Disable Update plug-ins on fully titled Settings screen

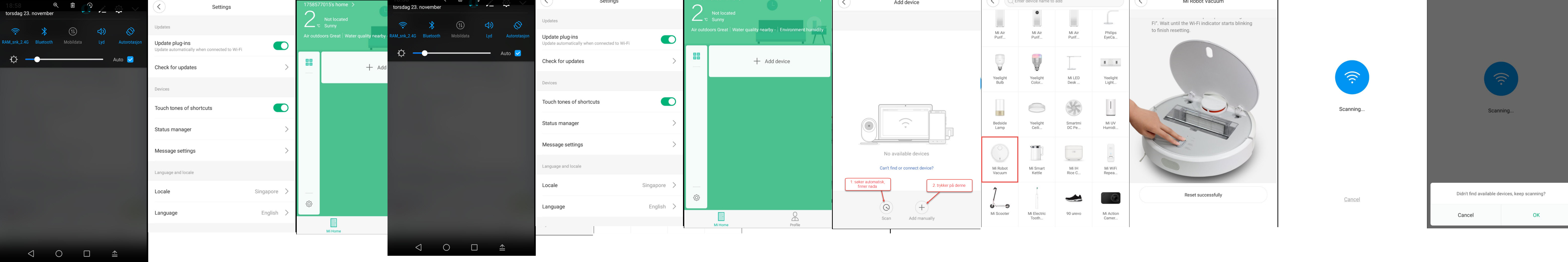pyautogui.click(x=281, y=46)
